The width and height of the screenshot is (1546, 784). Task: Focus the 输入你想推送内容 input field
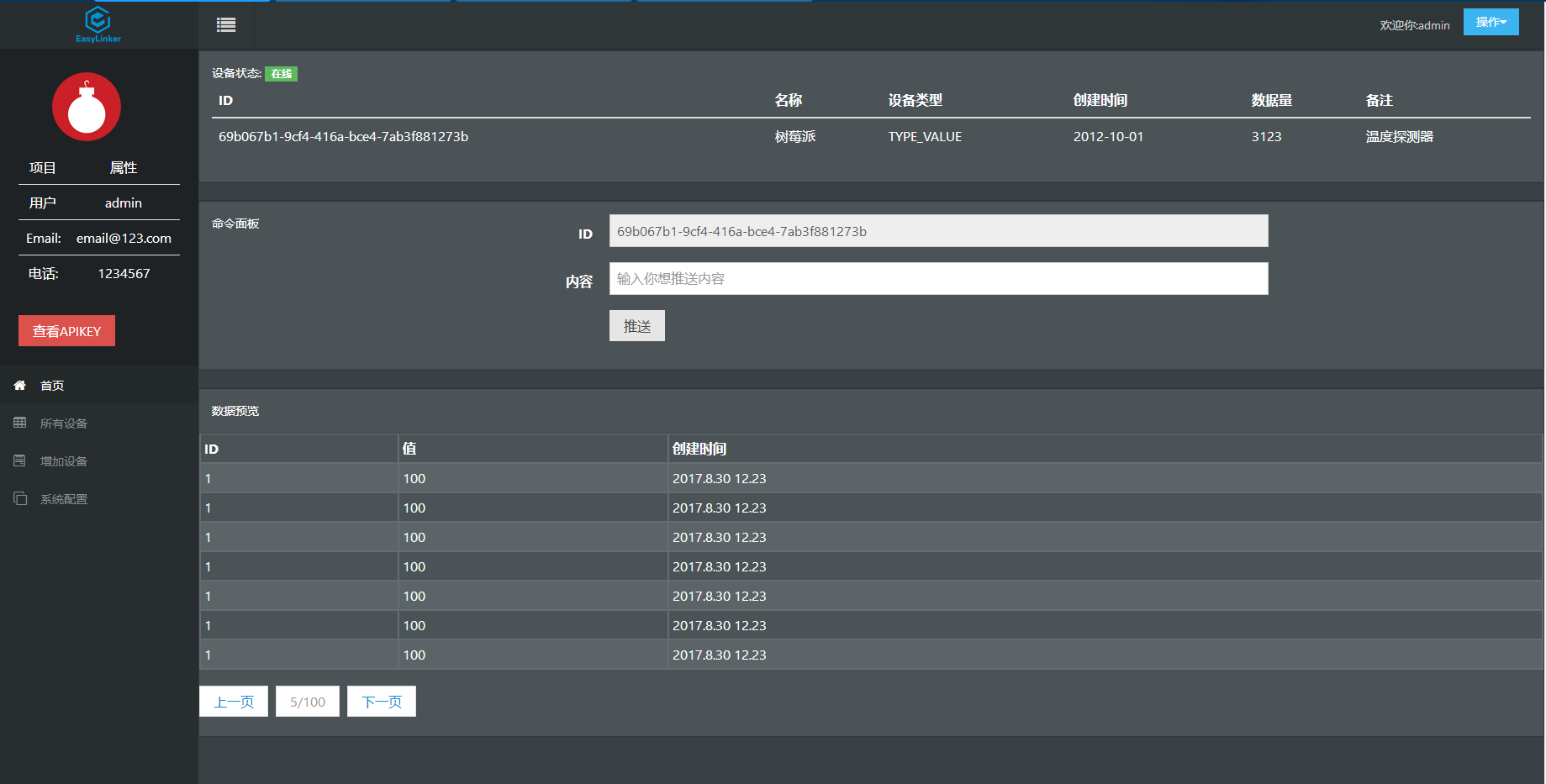(938, 279)
